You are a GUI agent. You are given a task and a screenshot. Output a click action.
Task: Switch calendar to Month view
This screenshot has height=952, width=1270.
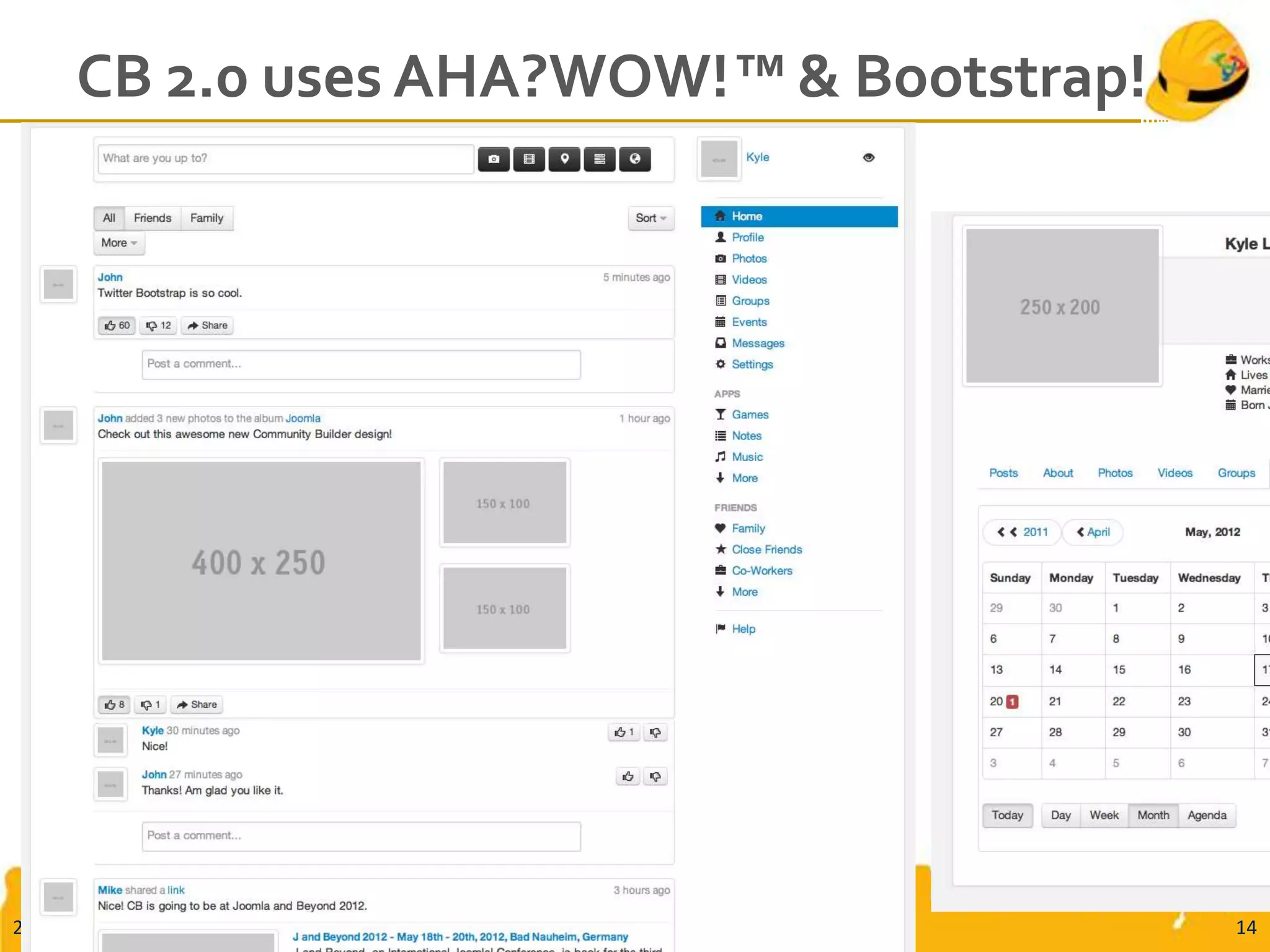[x=1153, y=816]
